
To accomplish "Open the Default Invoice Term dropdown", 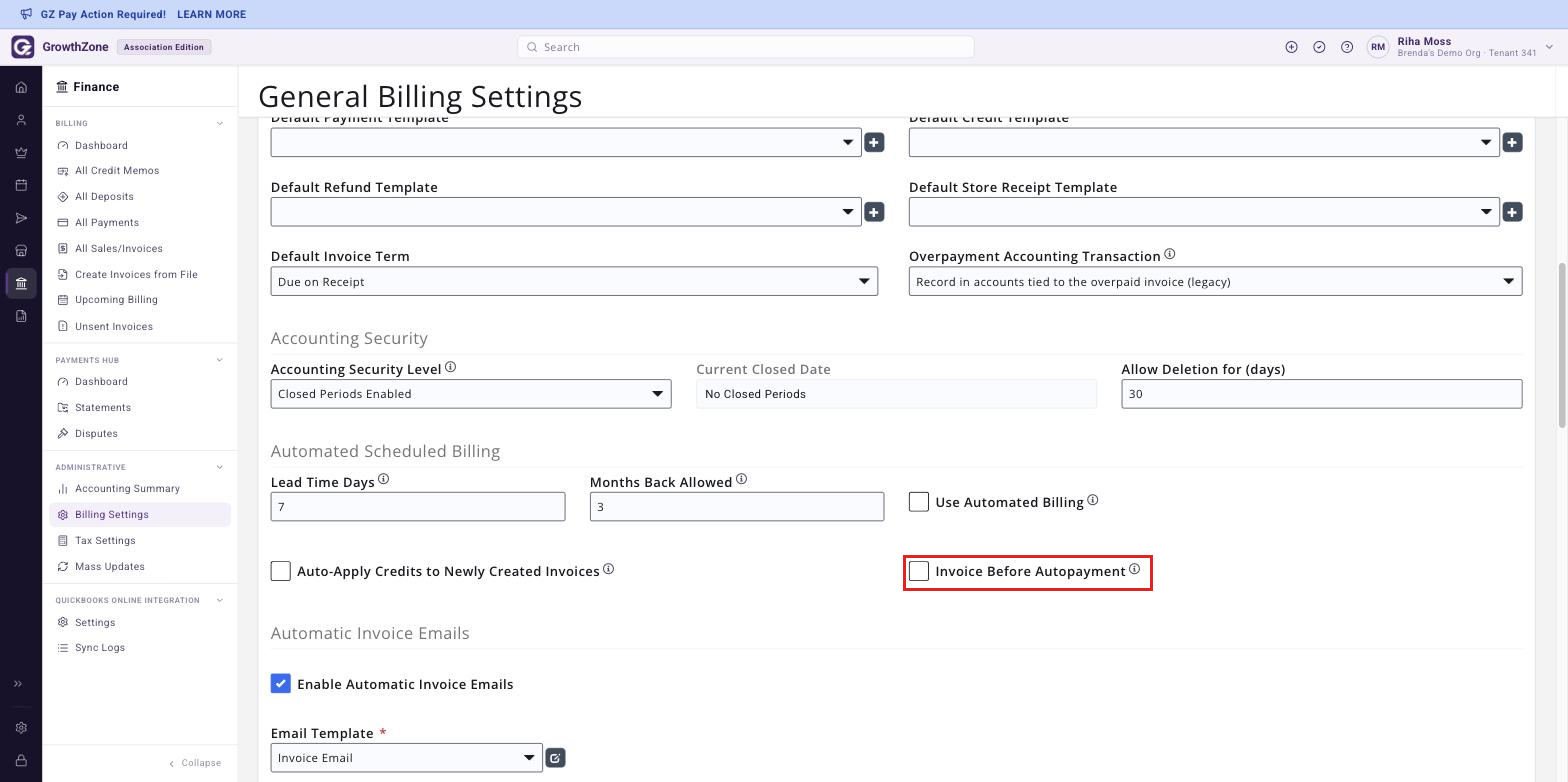I will (x=574, y=281).
